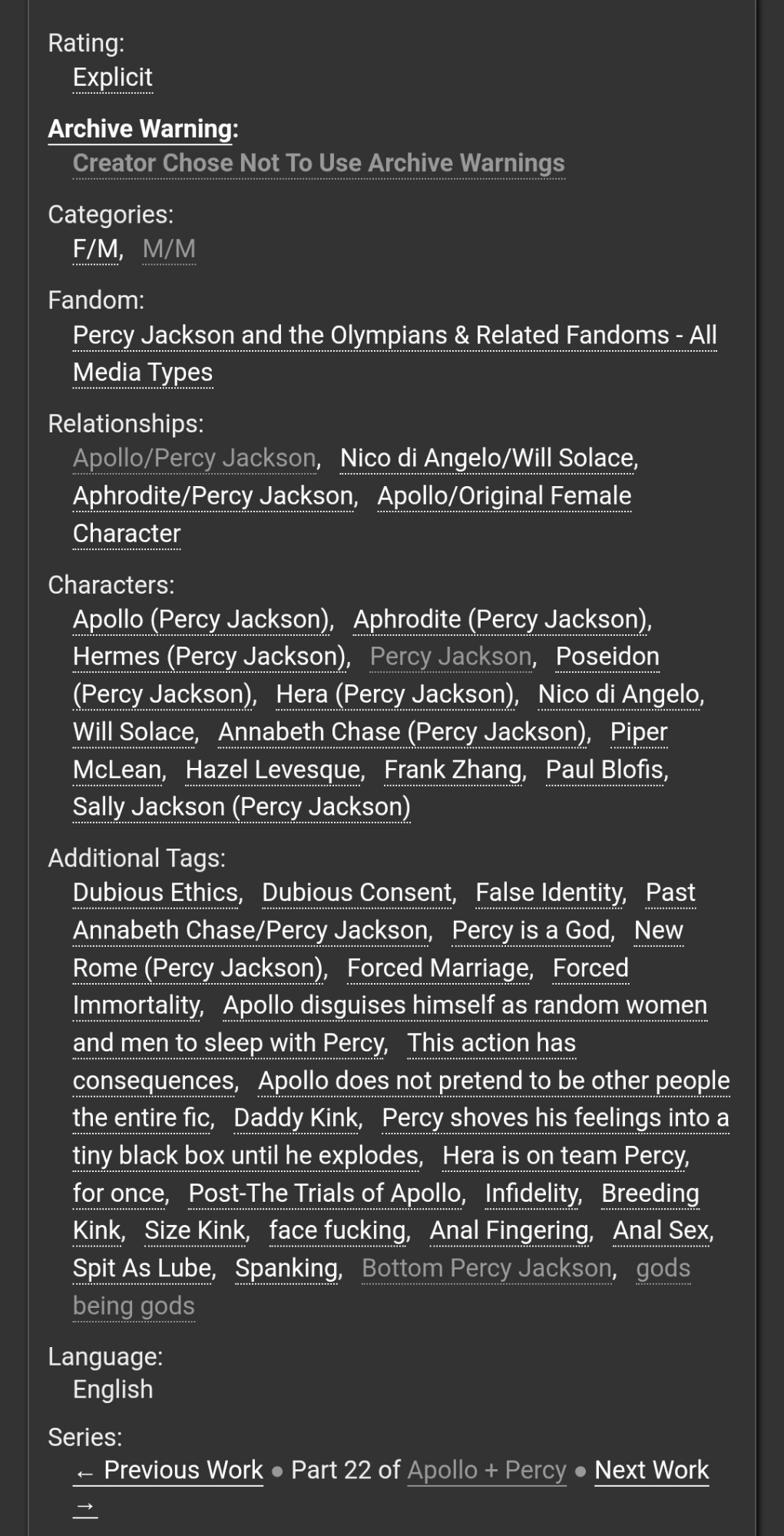
Task: Open the Percy Jackson and the Olympians fandom link
Action: 394,336
